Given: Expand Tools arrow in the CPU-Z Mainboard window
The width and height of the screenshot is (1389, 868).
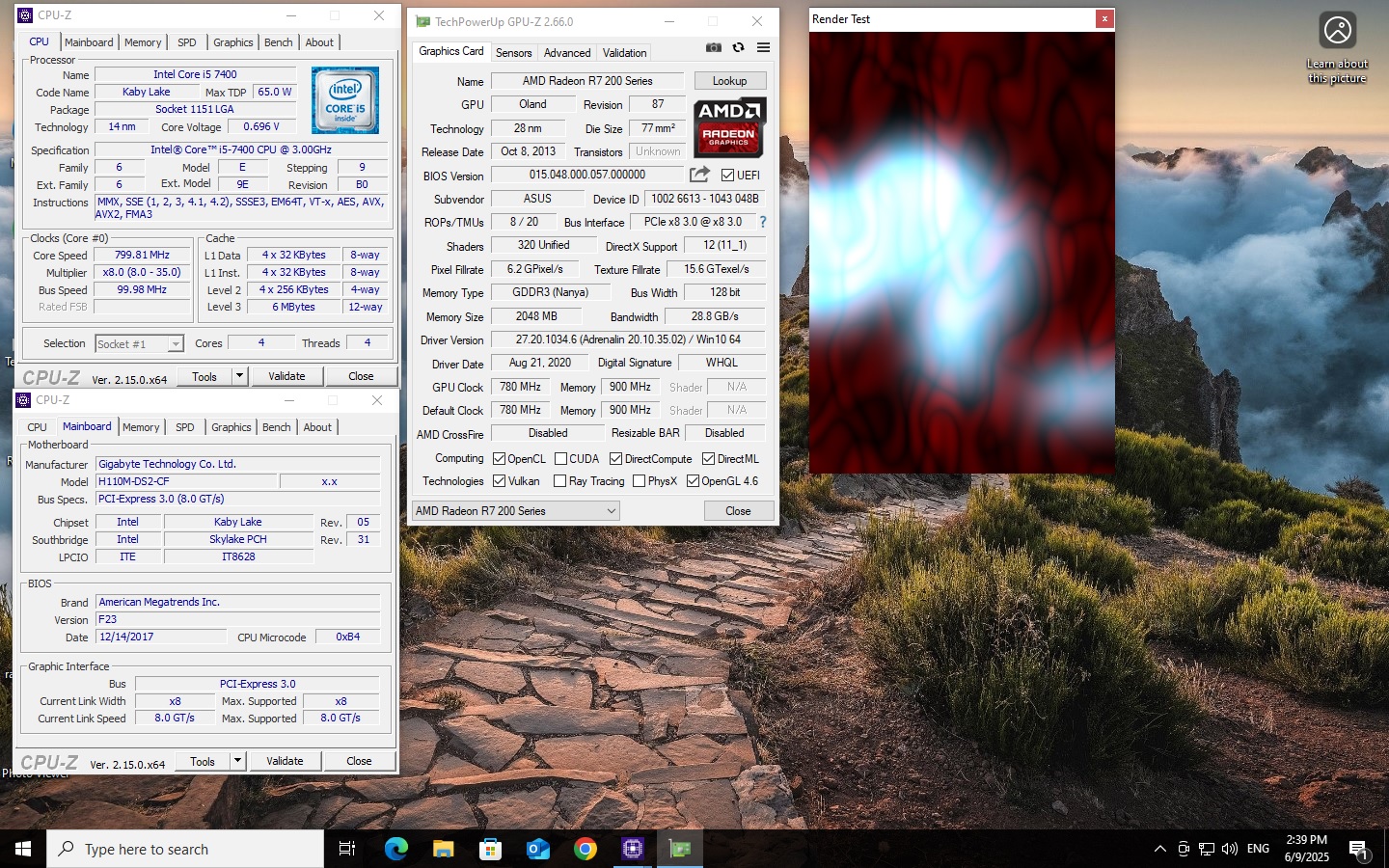Looking at the screenshot, I should (x=238, y=761).
